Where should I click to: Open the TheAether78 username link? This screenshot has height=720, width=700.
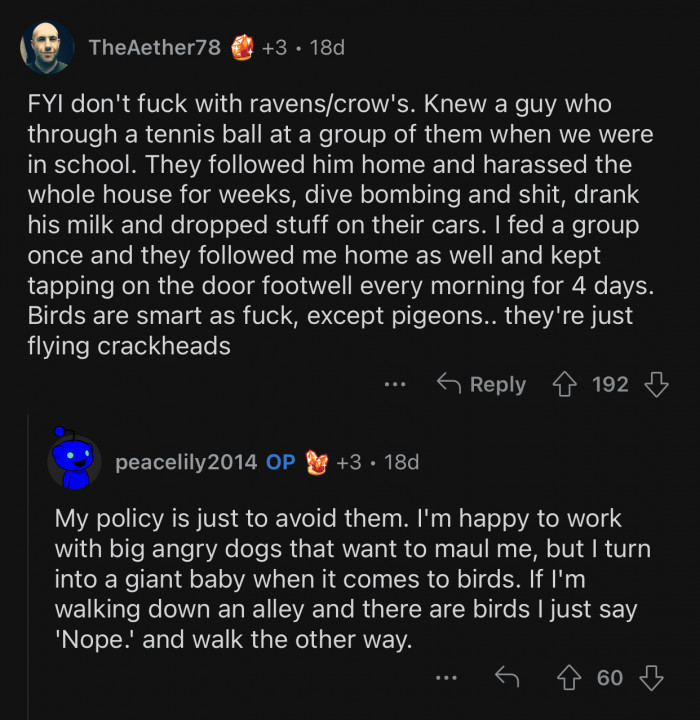[x=154, y=47]
